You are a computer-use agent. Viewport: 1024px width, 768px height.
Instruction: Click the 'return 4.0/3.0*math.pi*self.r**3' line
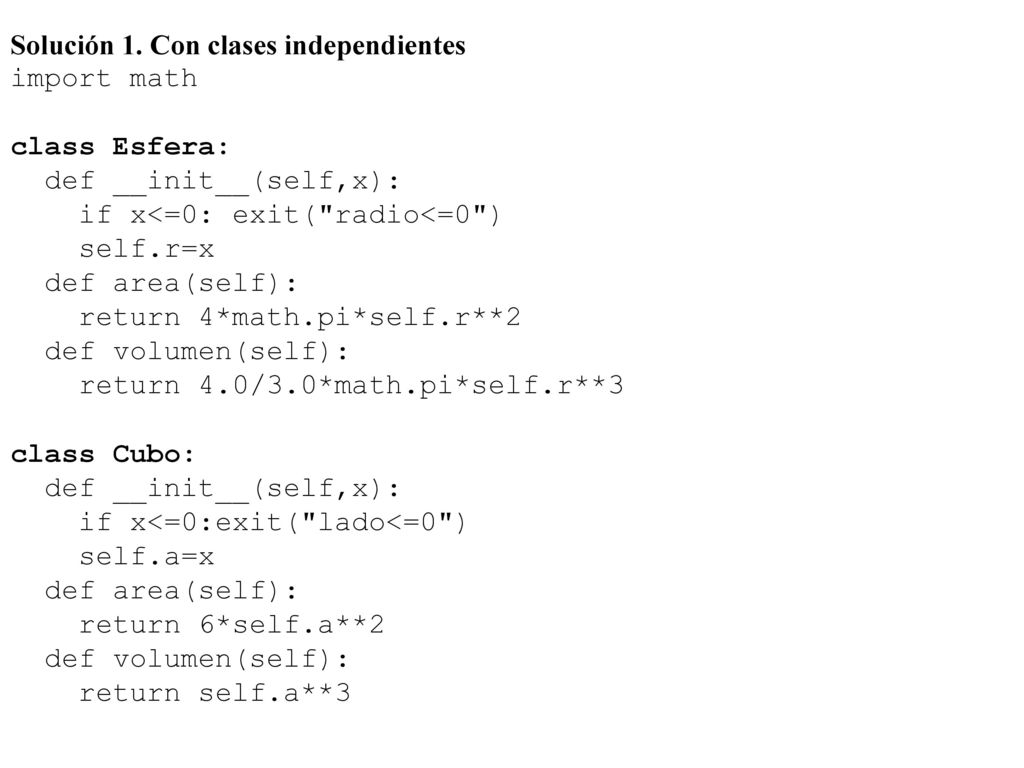[x=351, y=386]
